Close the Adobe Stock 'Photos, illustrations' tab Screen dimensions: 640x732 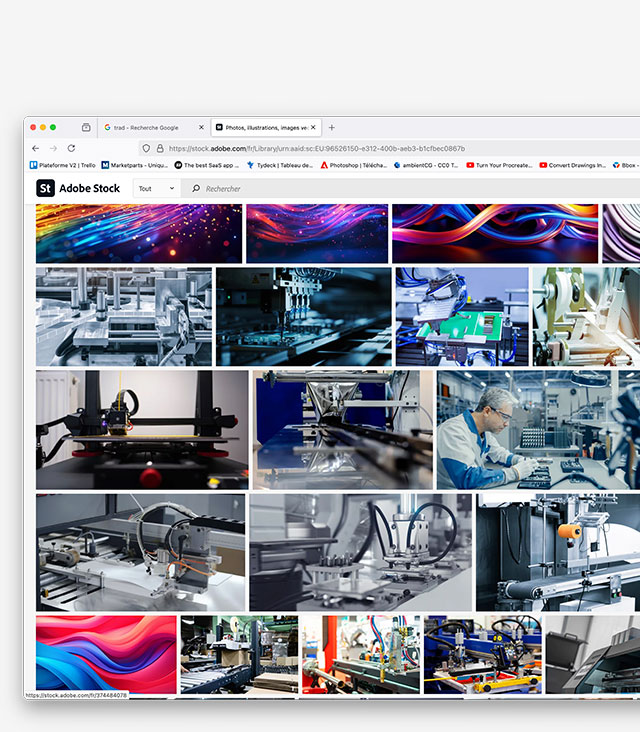click(x=313, y=127)
